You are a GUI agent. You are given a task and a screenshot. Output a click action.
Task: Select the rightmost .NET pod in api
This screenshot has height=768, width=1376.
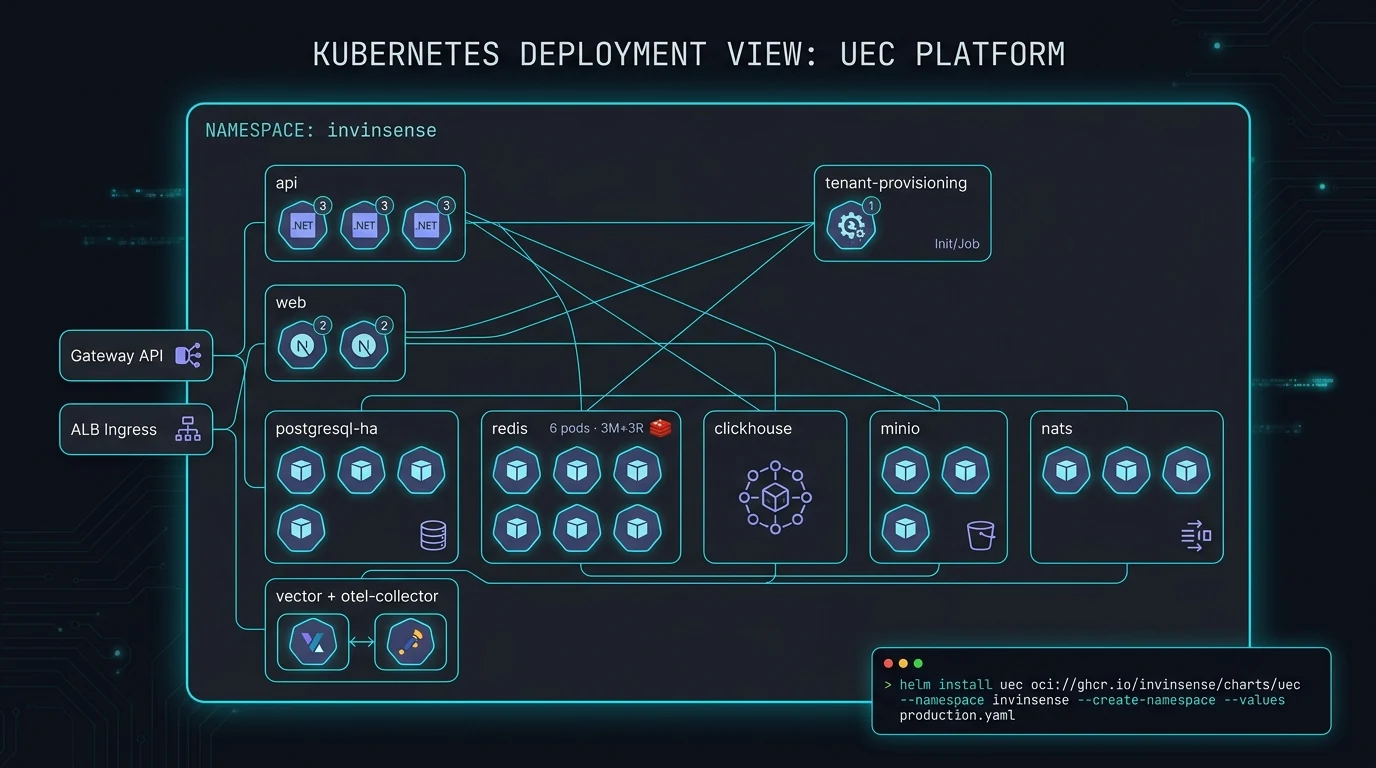[x=427, y=225]
